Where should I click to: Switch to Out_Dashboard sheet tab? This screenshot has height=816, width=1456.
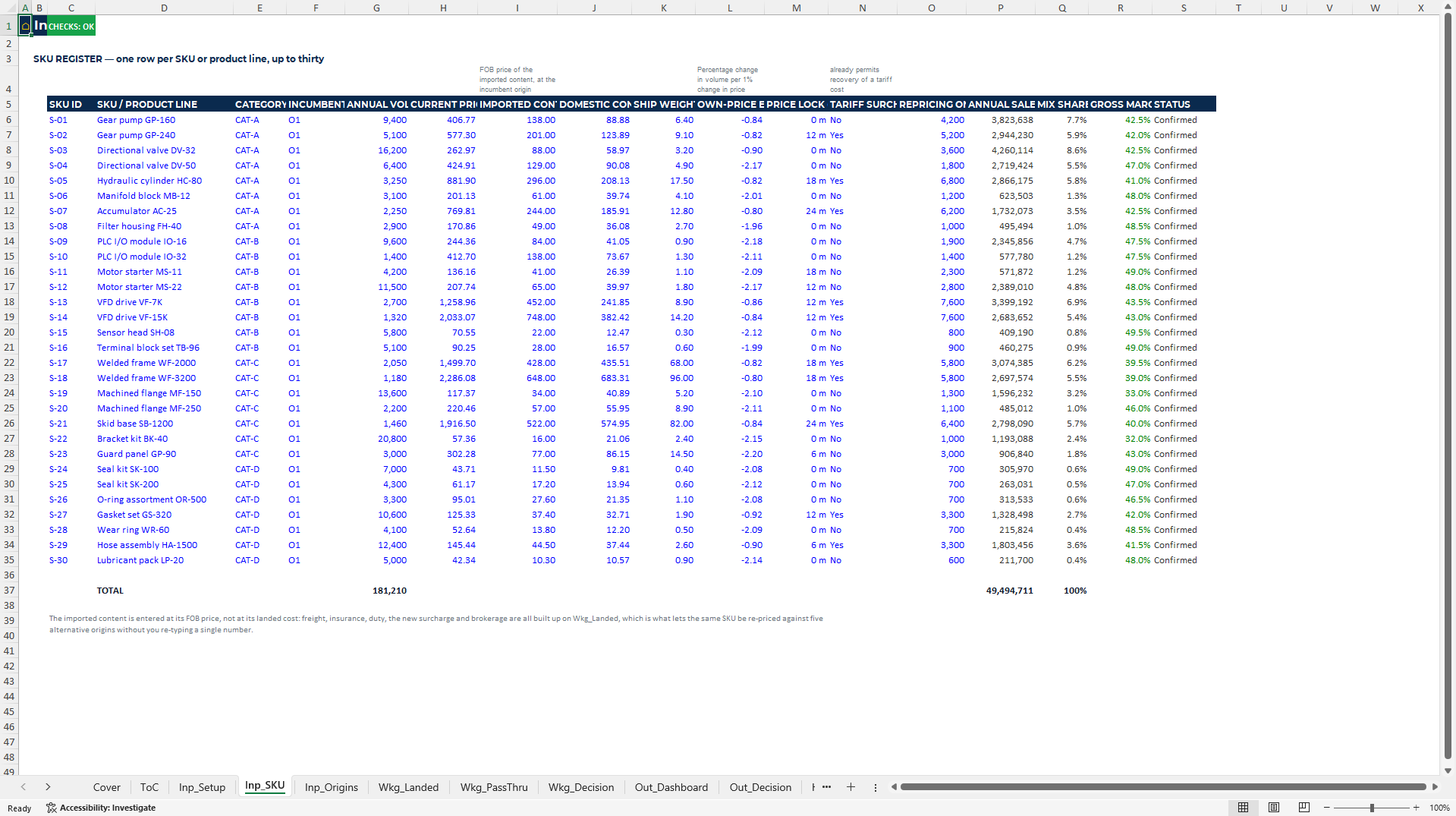pyautogui.click(x=671, y=787)
